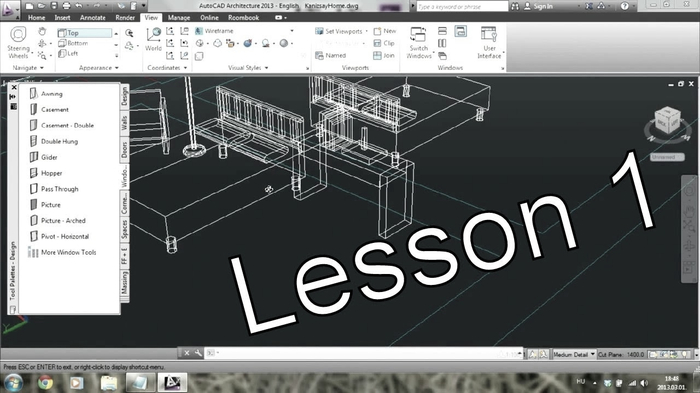Screen dimensions: 700x393
Task: Expand the Navigate panel arrow
Action: (x=42, y=68)
